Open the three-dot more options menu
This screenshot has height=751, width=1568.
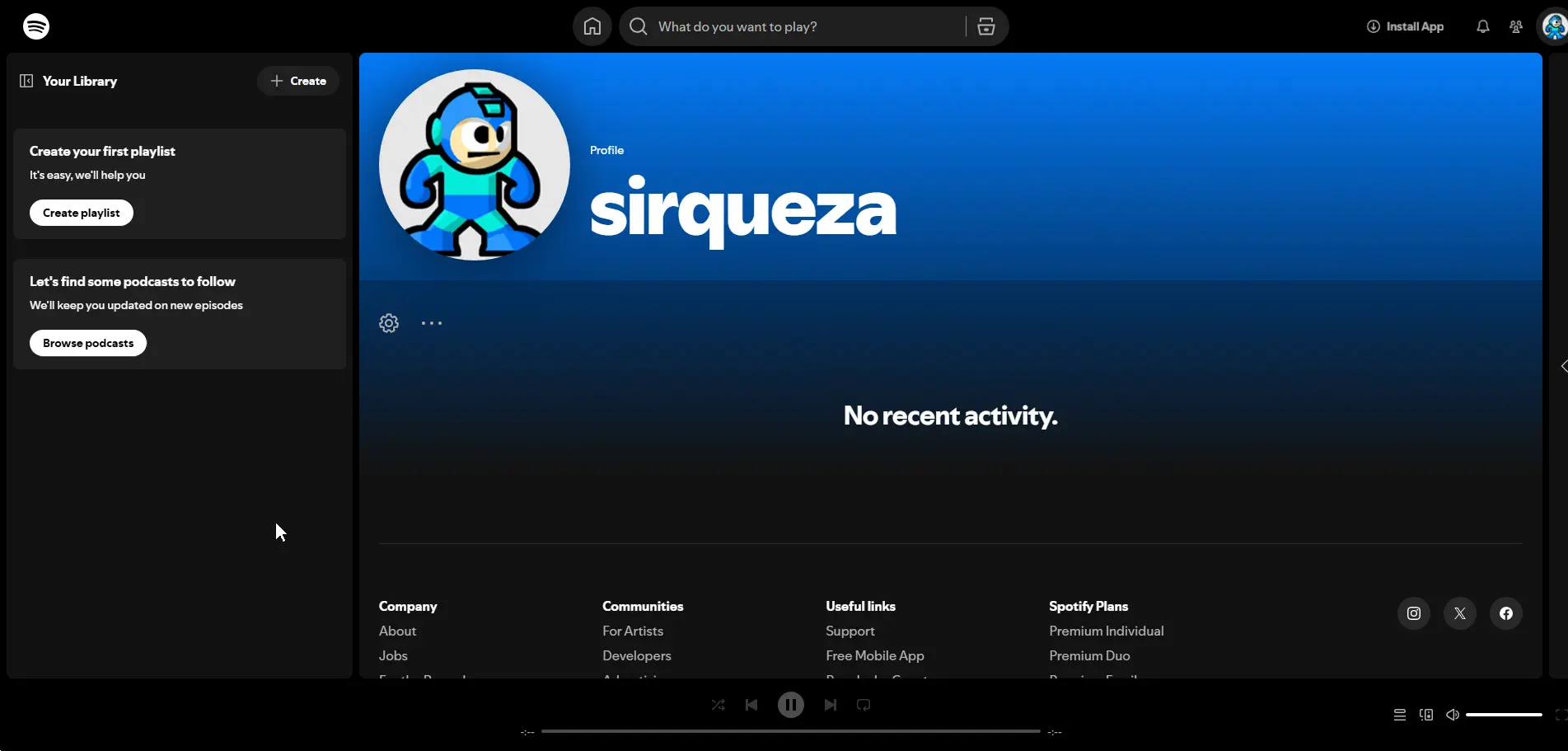(x=432, y=323)
